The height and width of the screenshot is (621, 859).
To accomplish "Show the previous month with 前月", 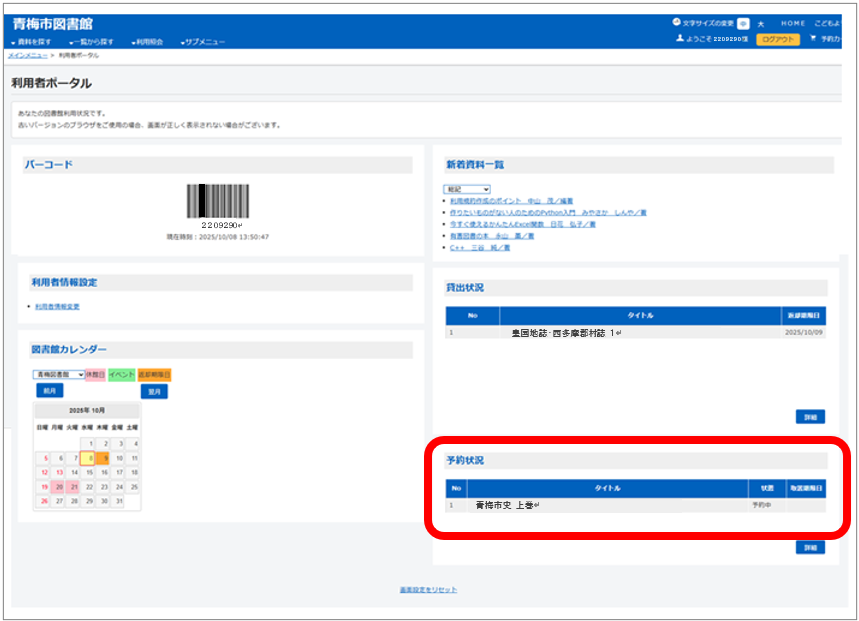I will (x=49, y=391).
